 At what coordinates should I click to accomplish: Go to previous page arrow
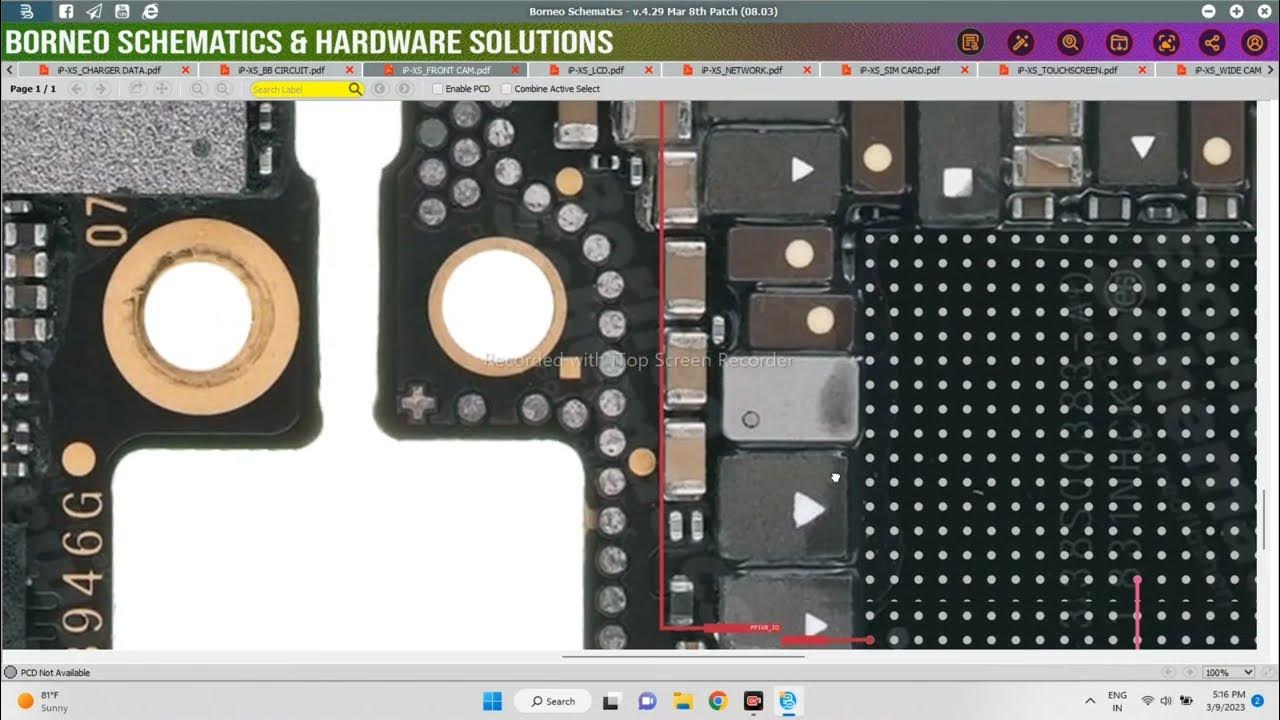[77, 89]
